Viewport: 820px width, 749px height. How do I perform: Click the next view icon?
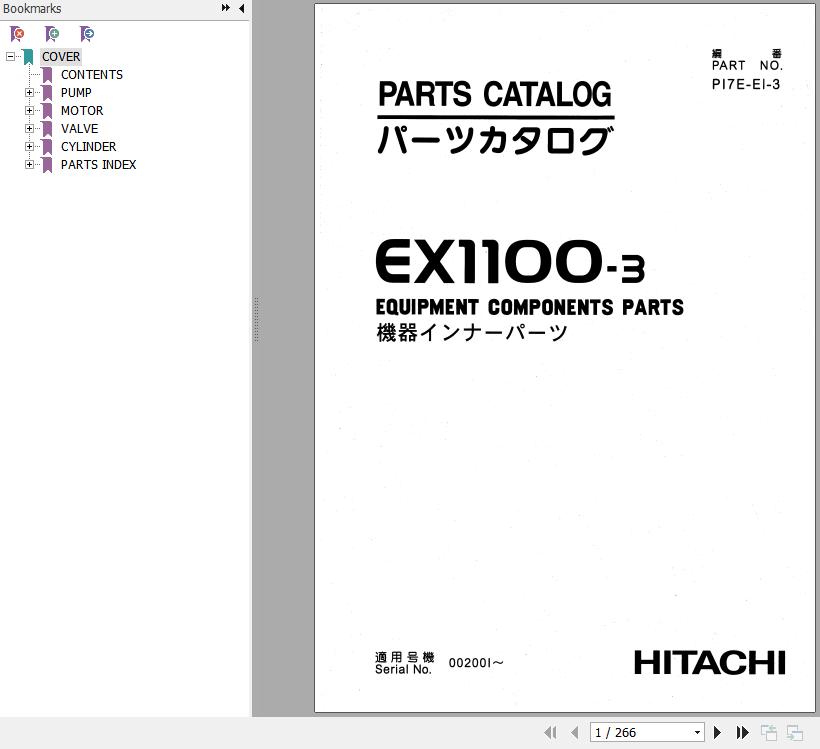coord(794,733)
